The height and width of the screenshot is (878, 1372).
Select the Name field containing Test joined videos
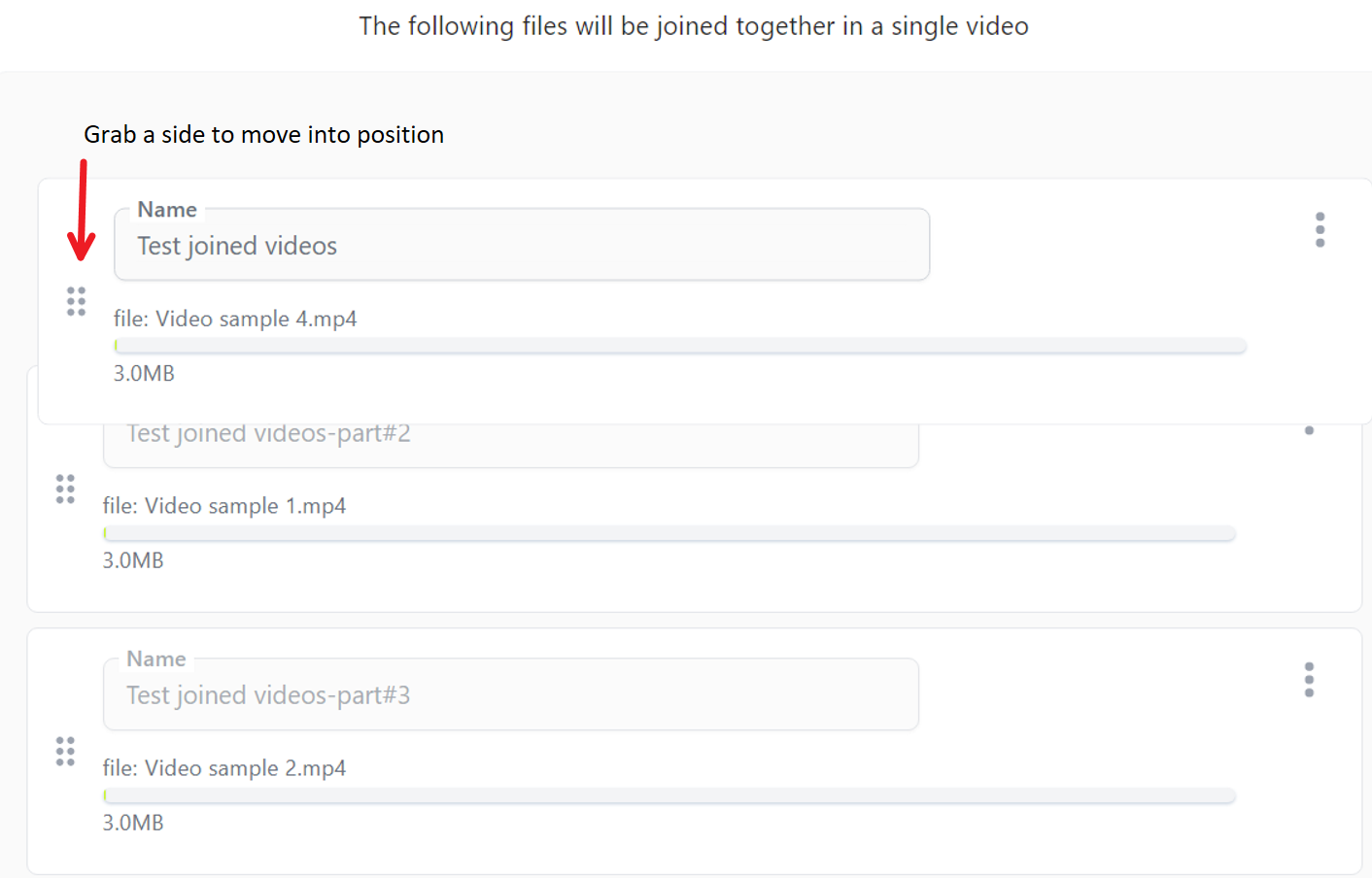click(523, 245)
